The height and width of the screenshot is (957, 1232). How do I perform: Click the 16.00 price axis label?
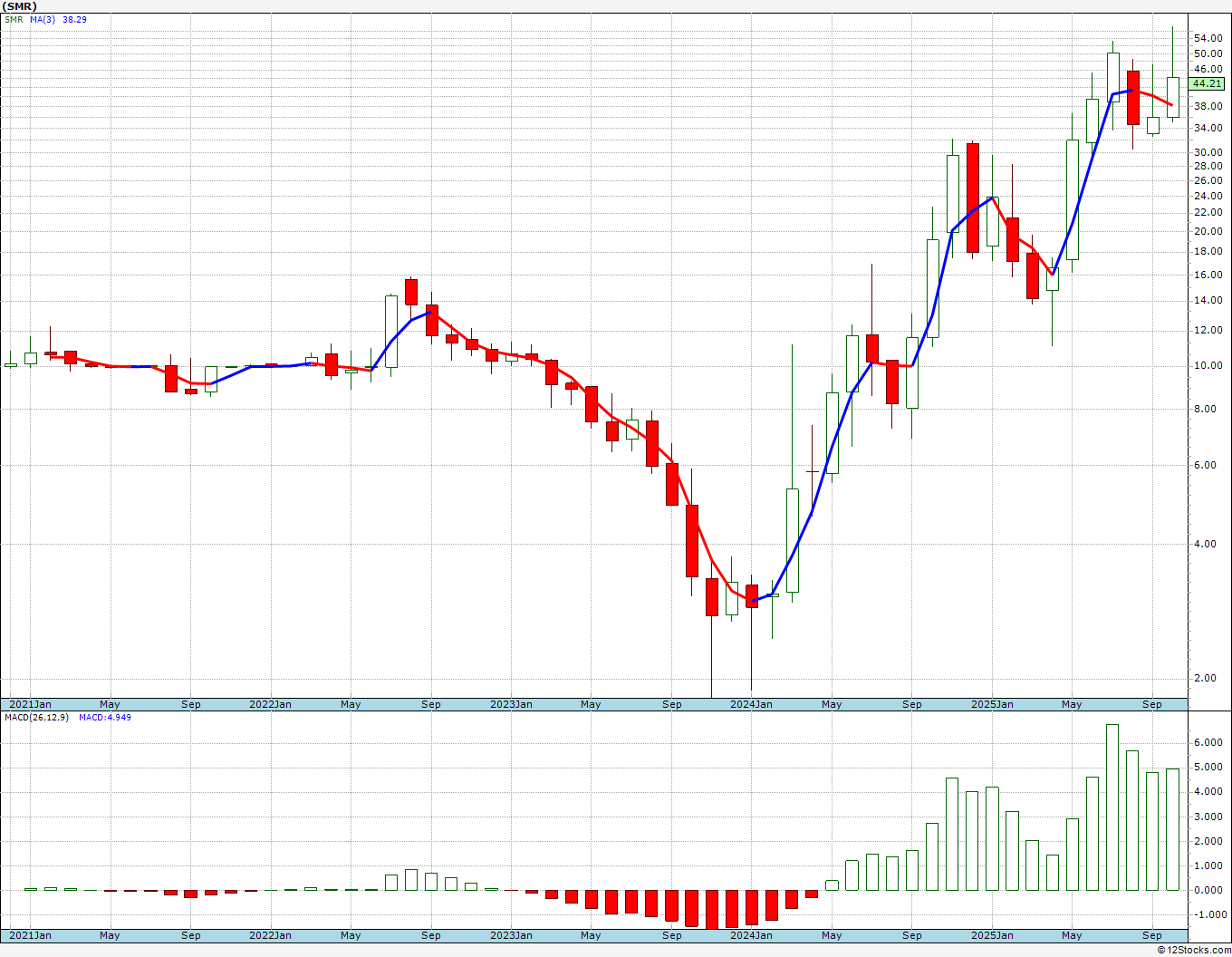(1208, 275)
